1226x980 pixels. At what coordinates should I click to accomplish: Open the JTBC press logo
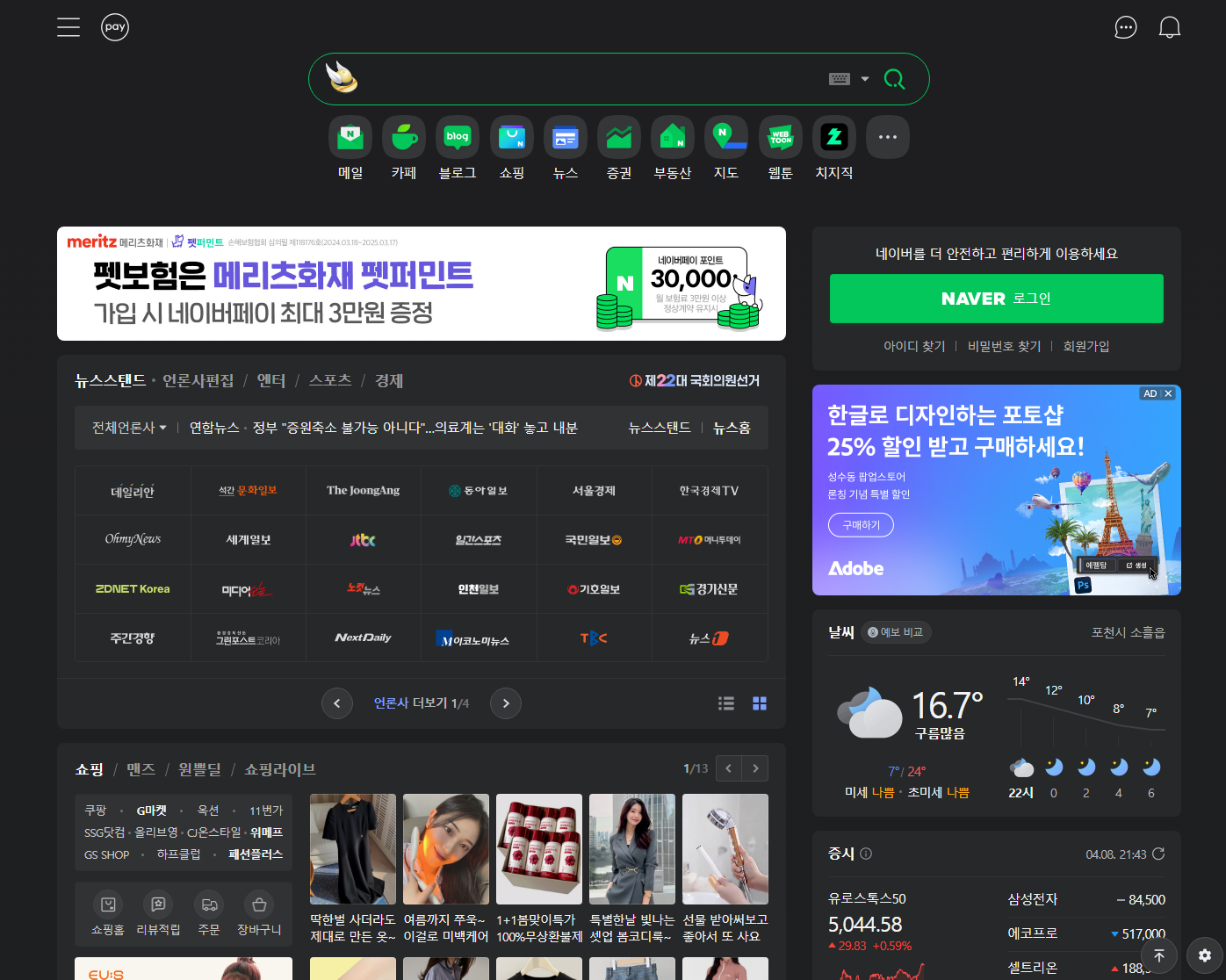(364, 540)
